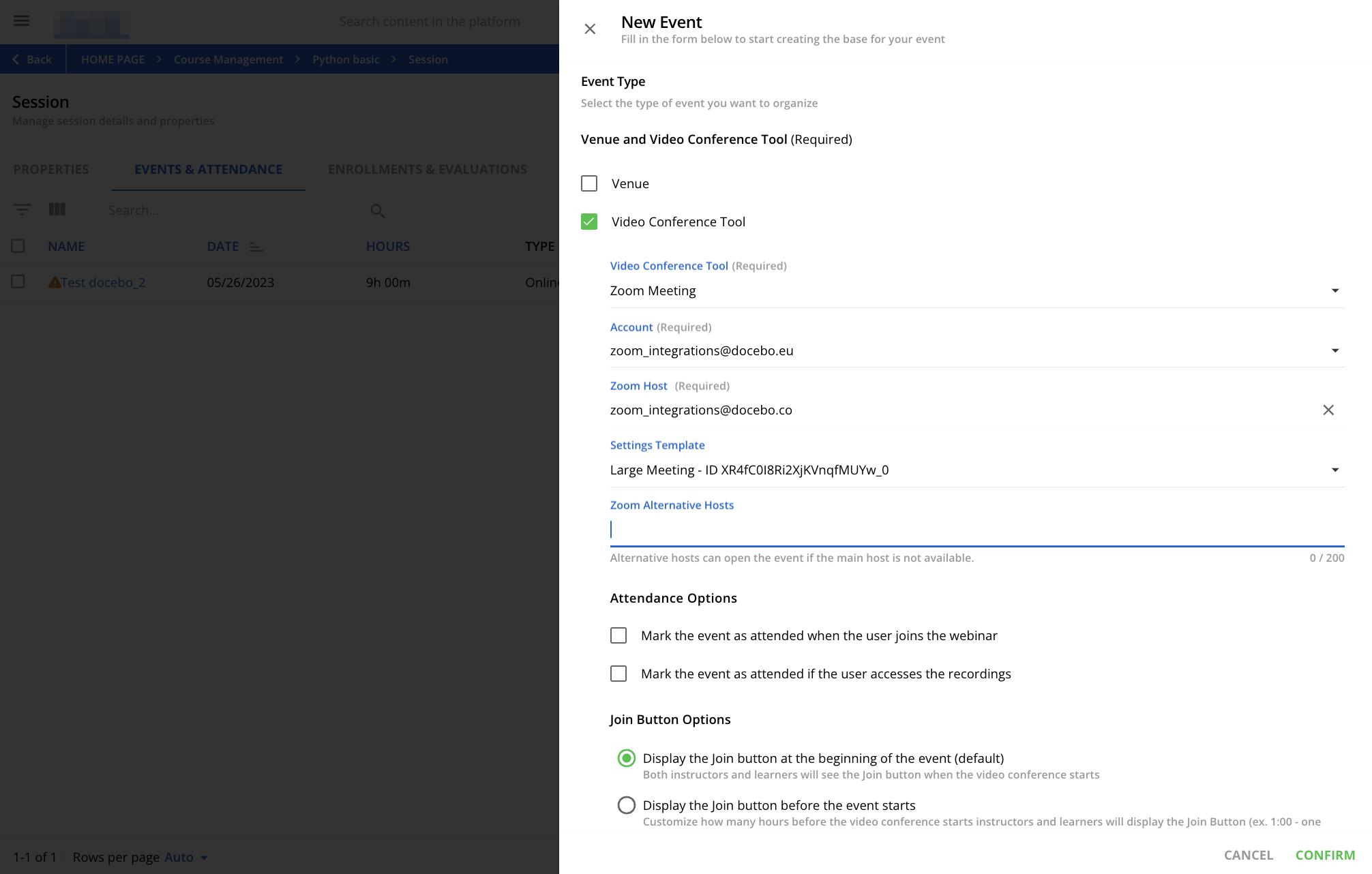Viewport: 1372px width, 874px height.
Task: Sort the table by DATE column
Action: coord(223,246)
